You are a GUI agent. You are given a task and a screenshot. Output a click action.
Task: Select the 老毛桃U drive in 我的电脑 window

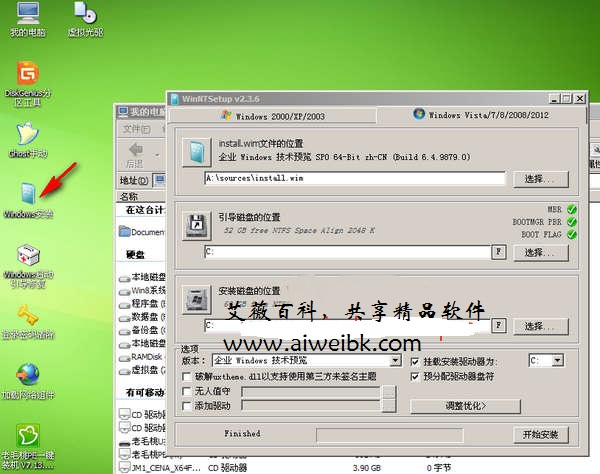click(142, 441)
